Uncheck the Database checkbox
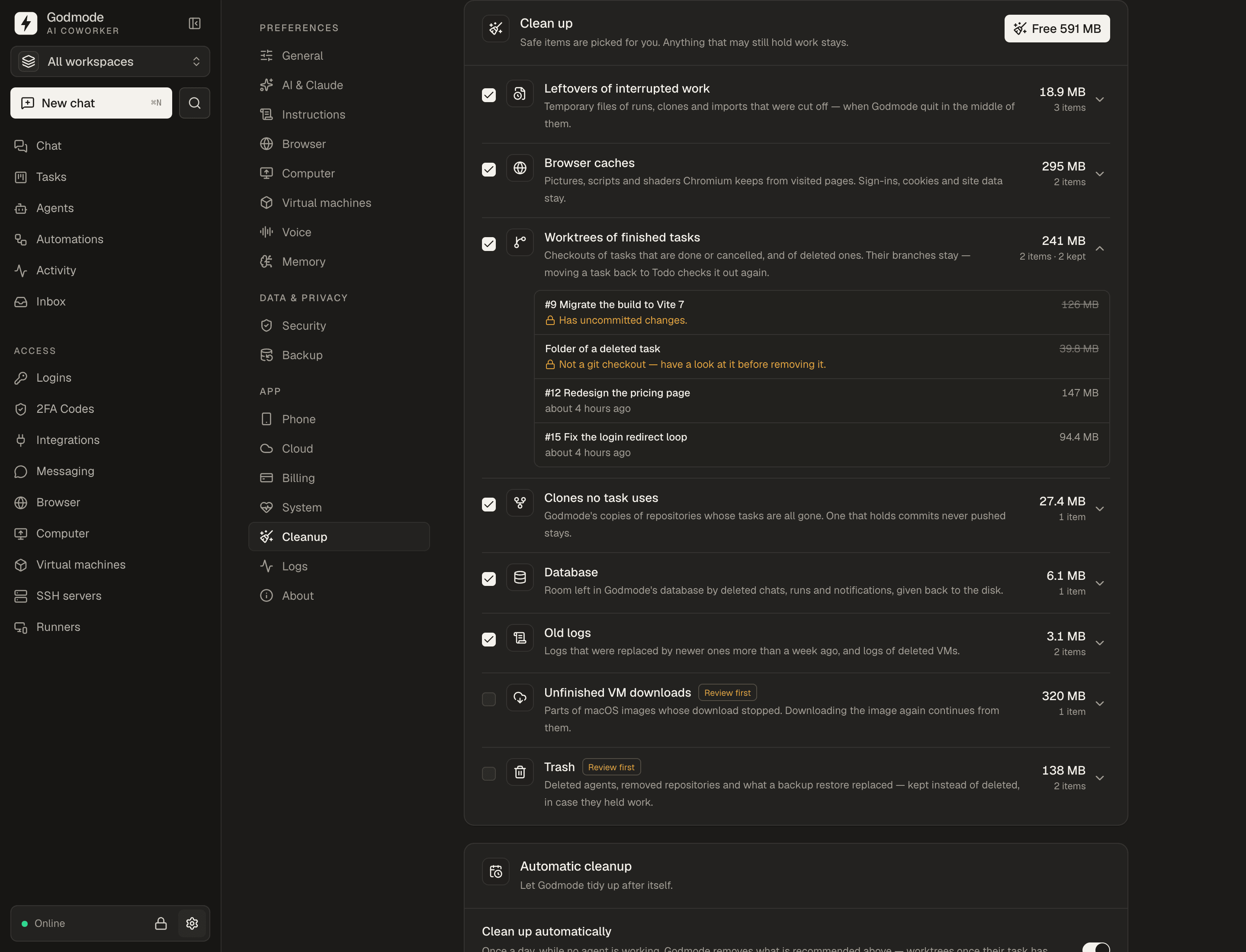 (488, 579)
